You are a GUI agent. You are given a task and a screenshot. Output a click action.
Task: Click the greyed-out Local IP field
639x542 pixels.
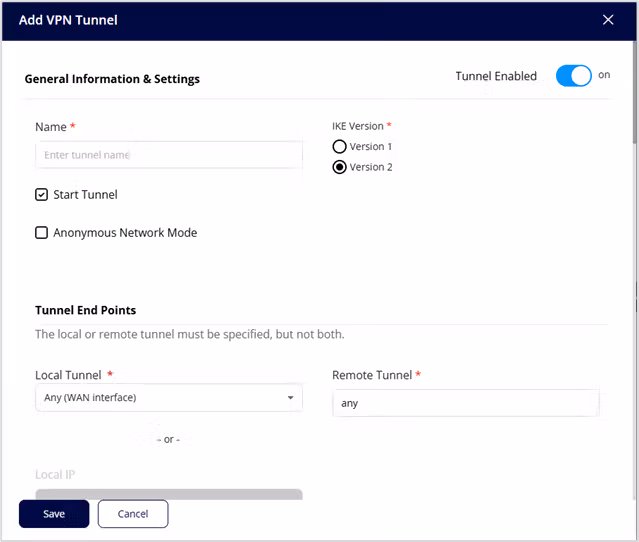tap(168, 494)
